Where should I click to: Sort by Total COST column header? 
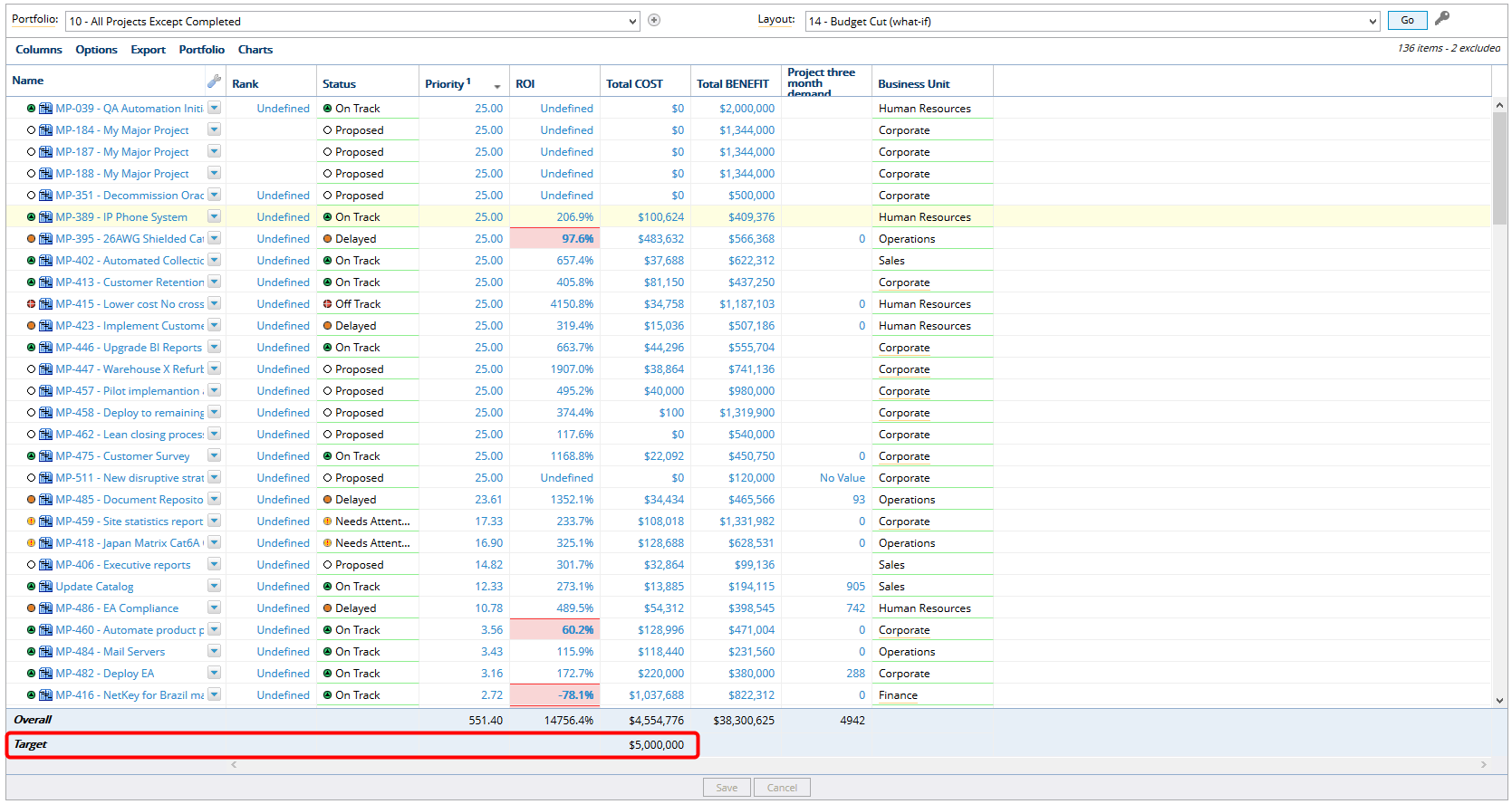tap(634, 84)
